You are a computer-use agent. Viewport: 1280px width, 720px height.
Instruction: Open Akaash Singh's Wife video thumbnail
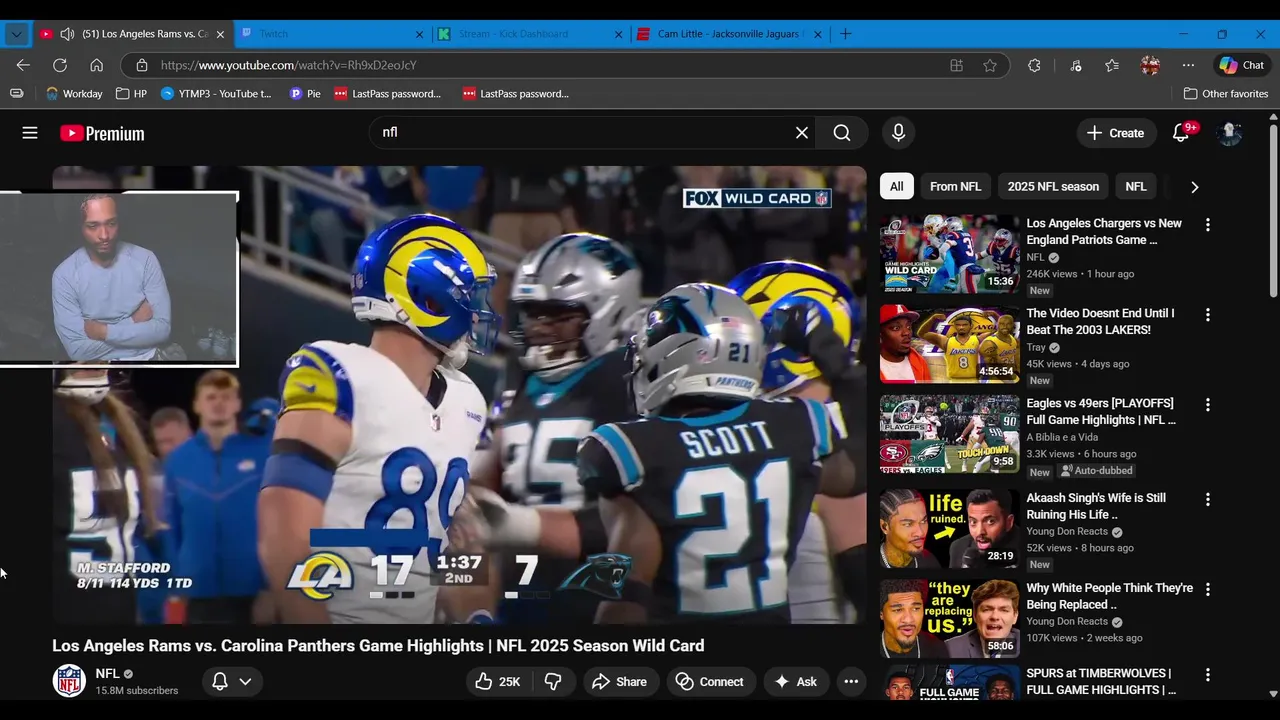[949, 528]
